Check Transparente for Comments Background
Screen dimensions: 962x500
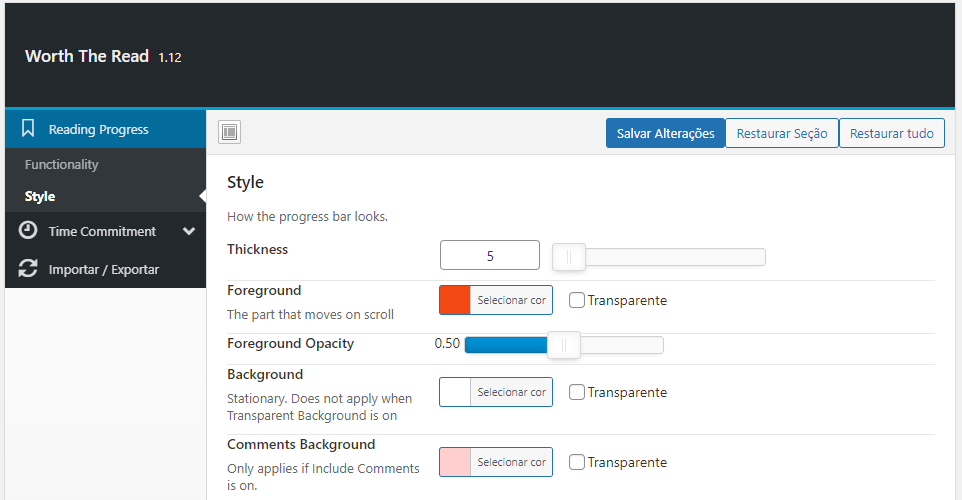point(577,462)
